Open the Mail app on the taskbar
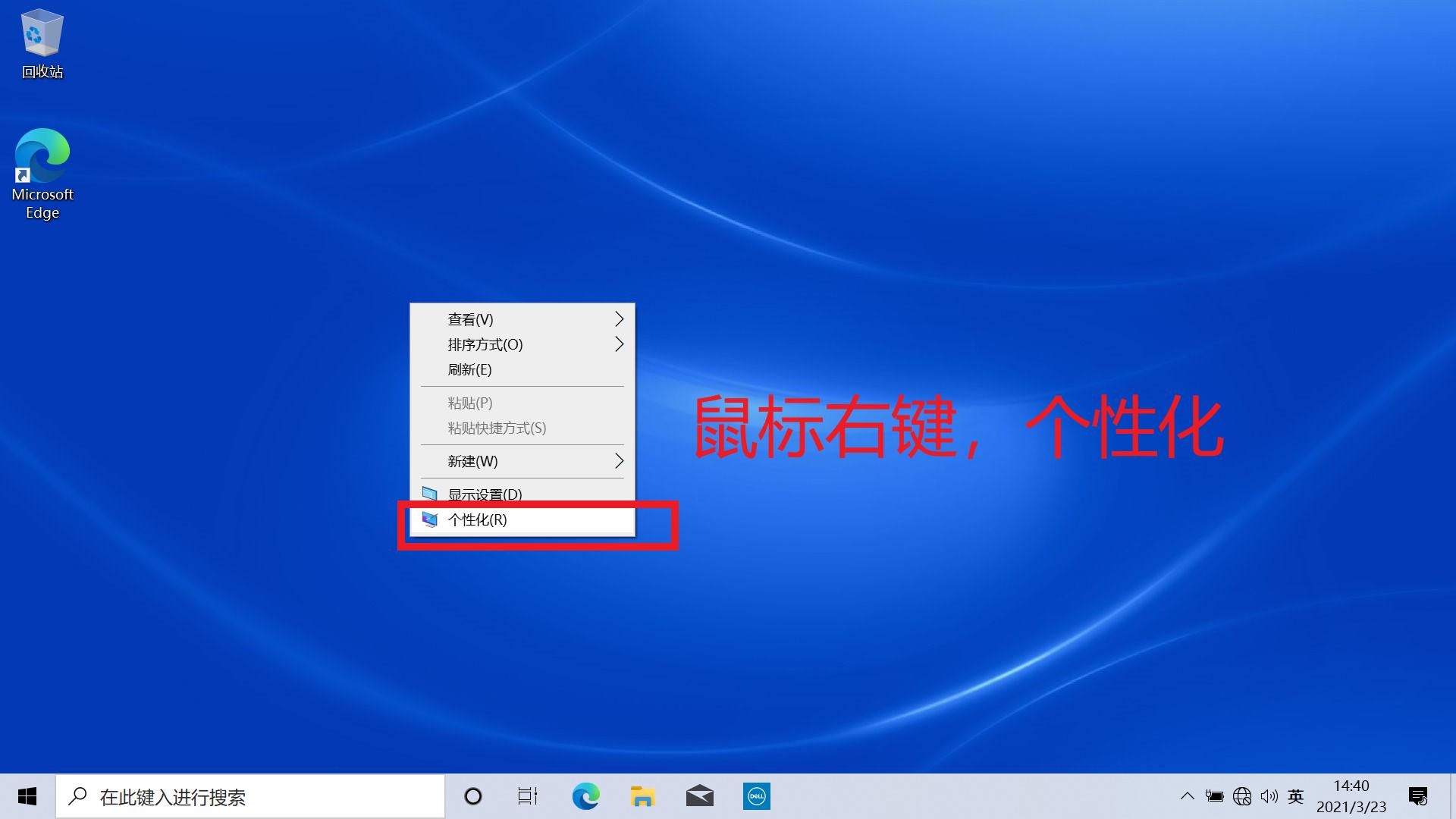The width and height of the screenshot is (1456, 819). pyautogui.click(x=699, y=796)
